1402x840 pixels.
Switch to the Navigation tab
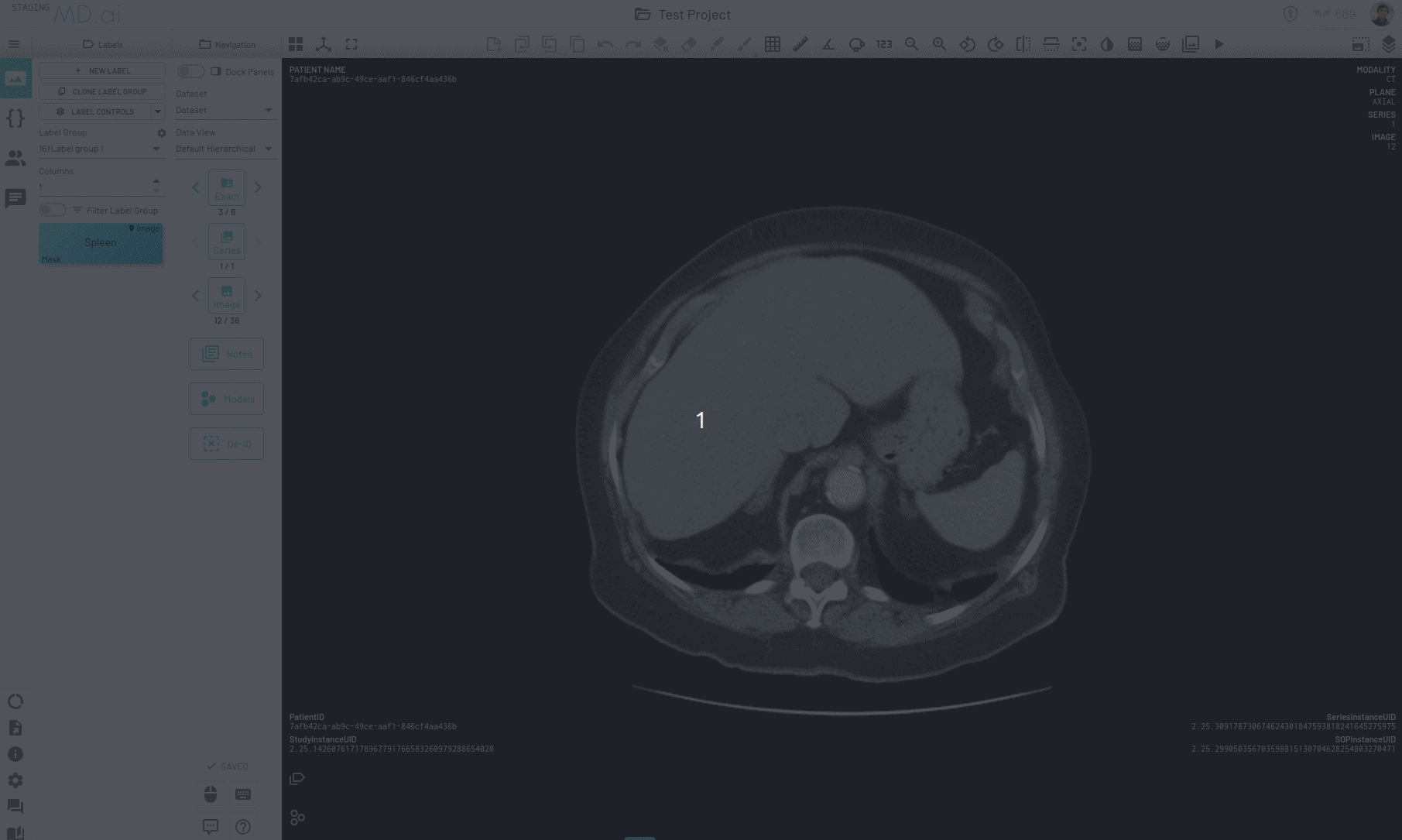tap(227, 45)
